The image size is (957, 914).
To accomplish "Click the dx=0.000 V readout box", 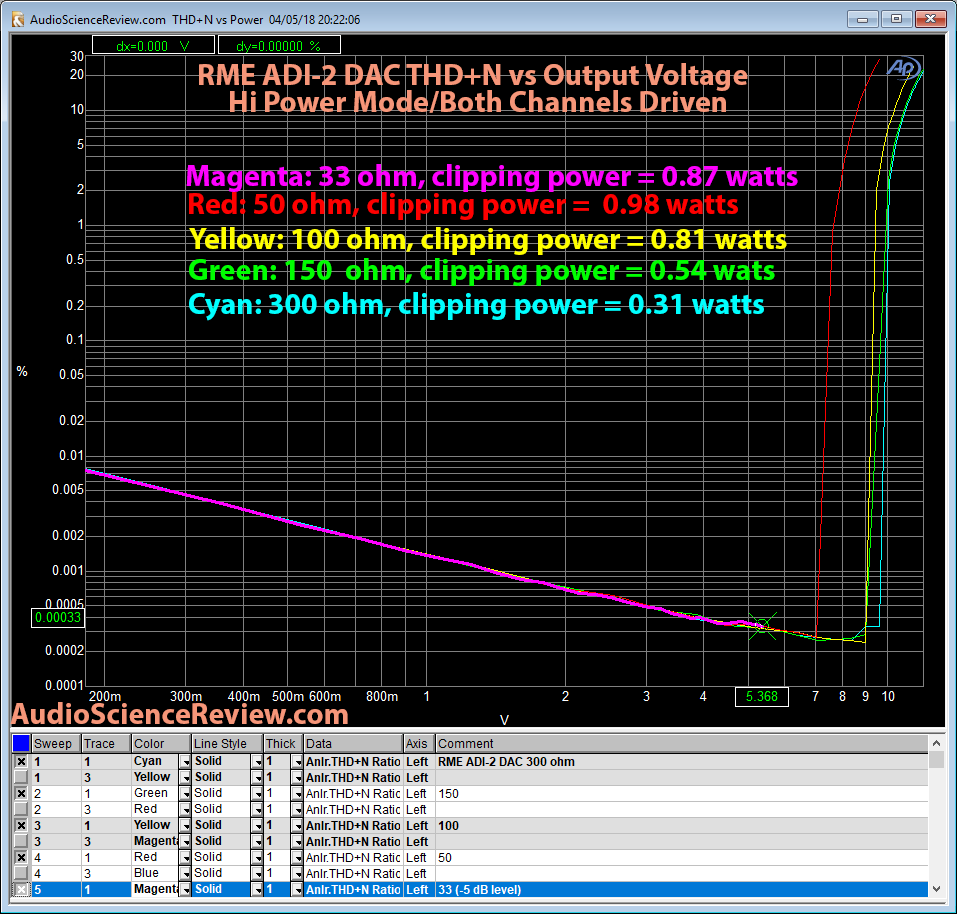I will (x=153, y=45).
